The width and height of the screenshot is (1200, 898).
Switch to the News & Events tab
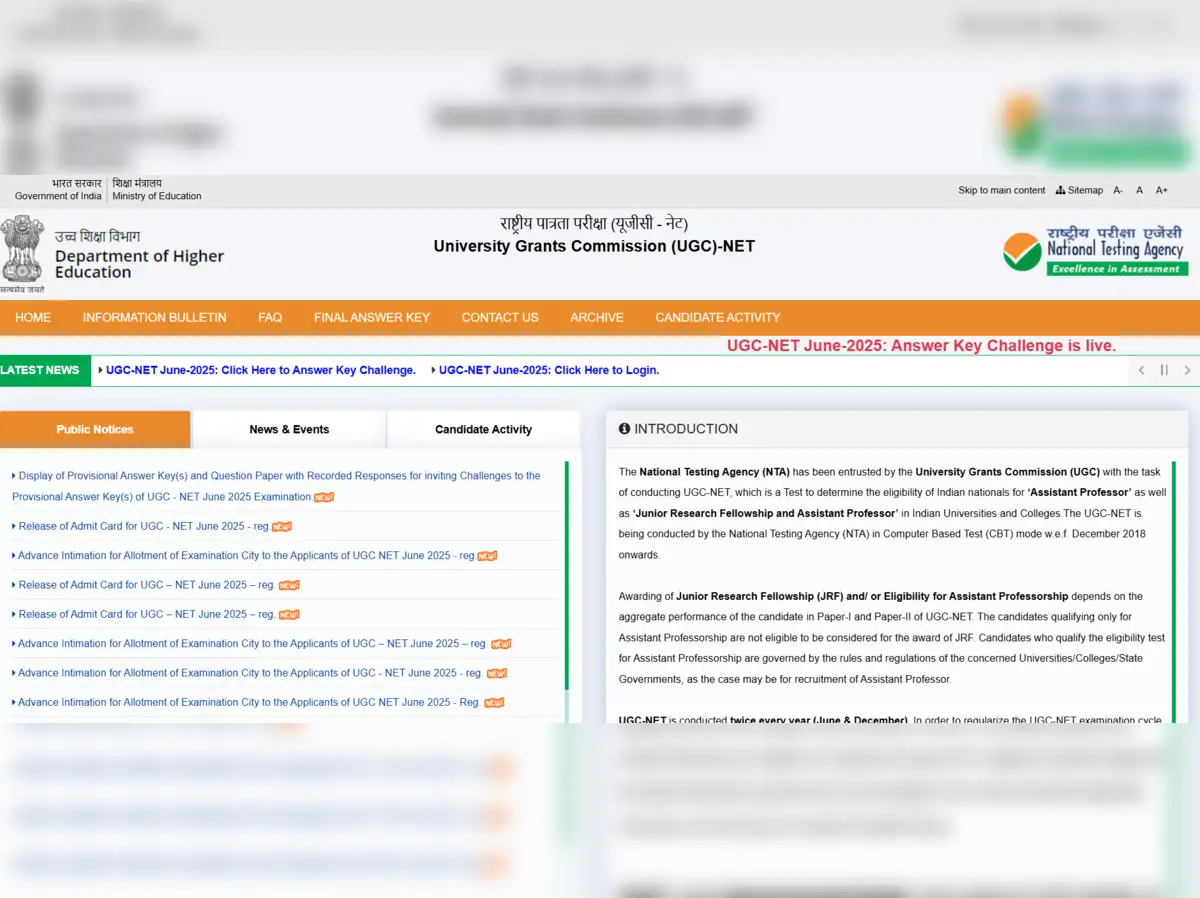289,429
